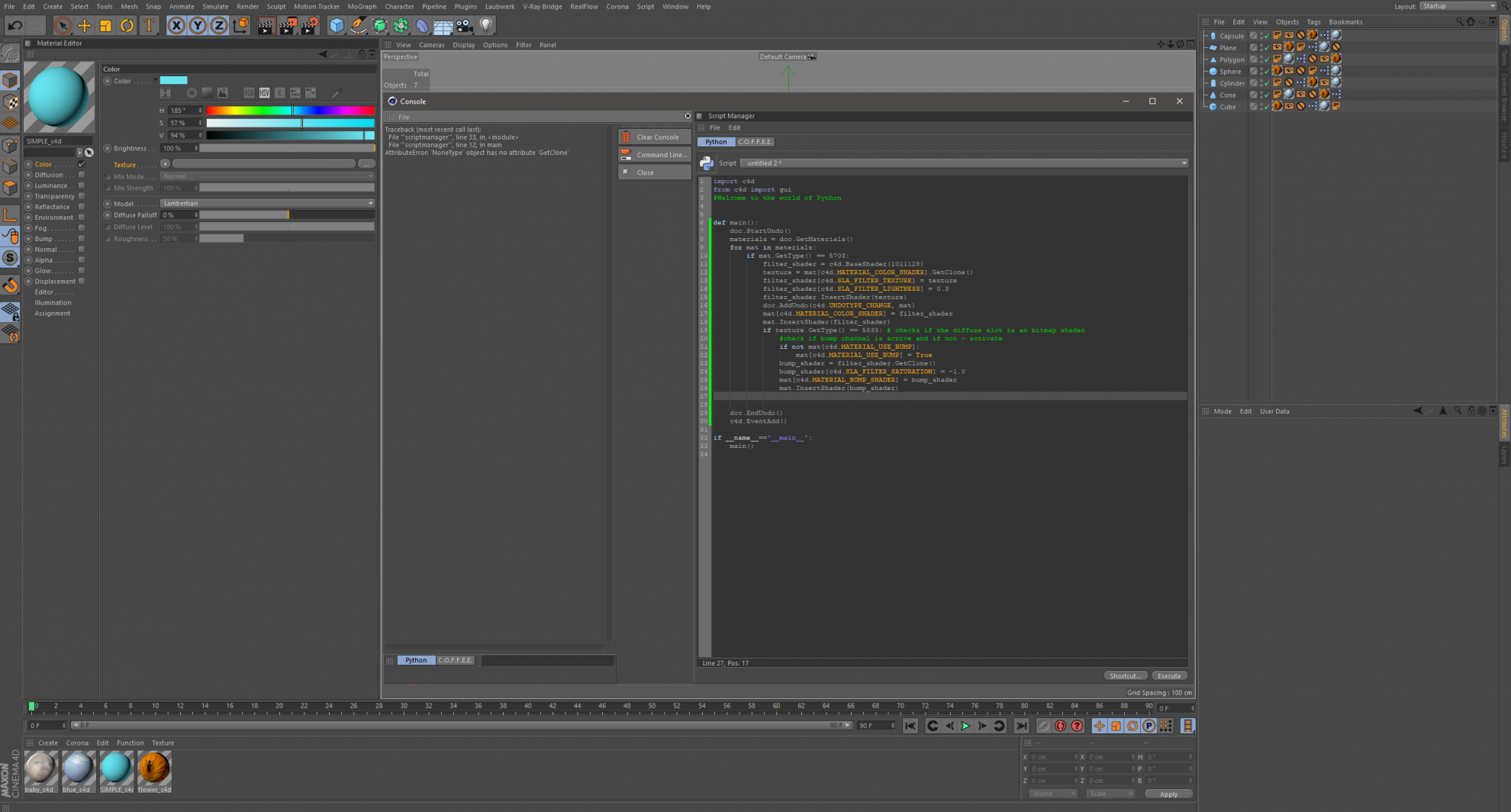The width and height of the screenshot is (1511, 812).
Task: Click the Cube primitive icon
Action: [336, 25]
